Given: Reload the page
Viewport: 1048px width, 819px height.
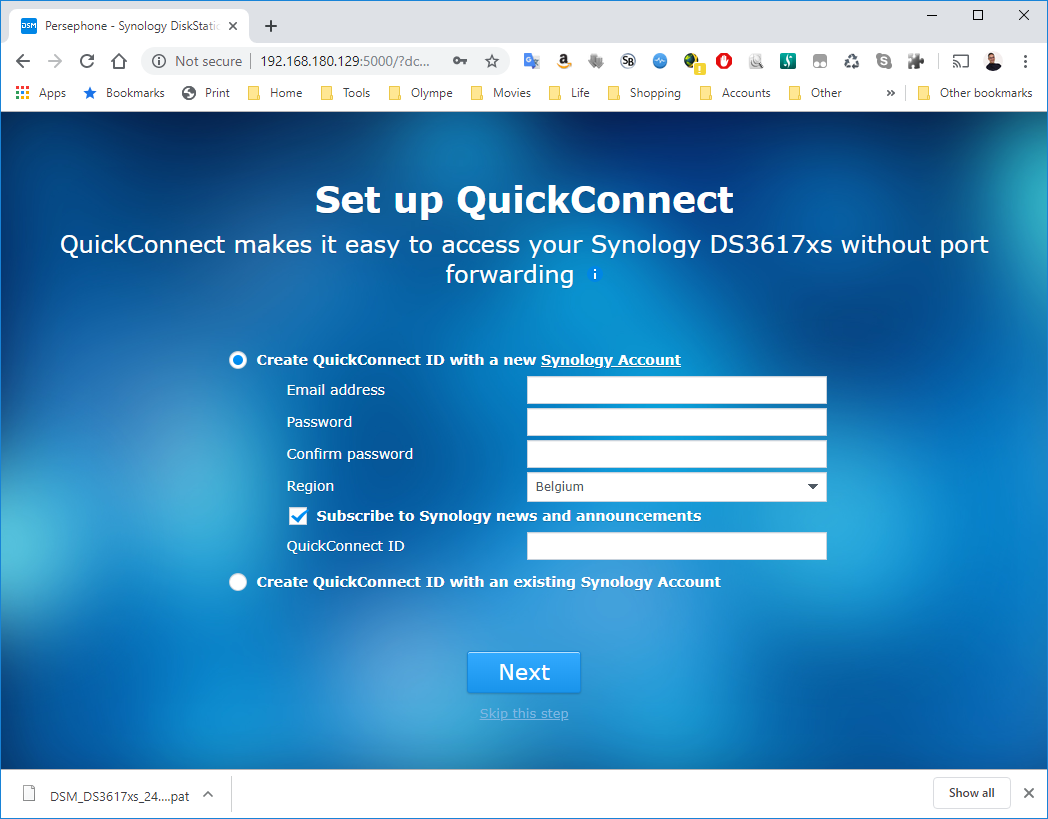Looking at the screenshot, I should tap(87, 61).
